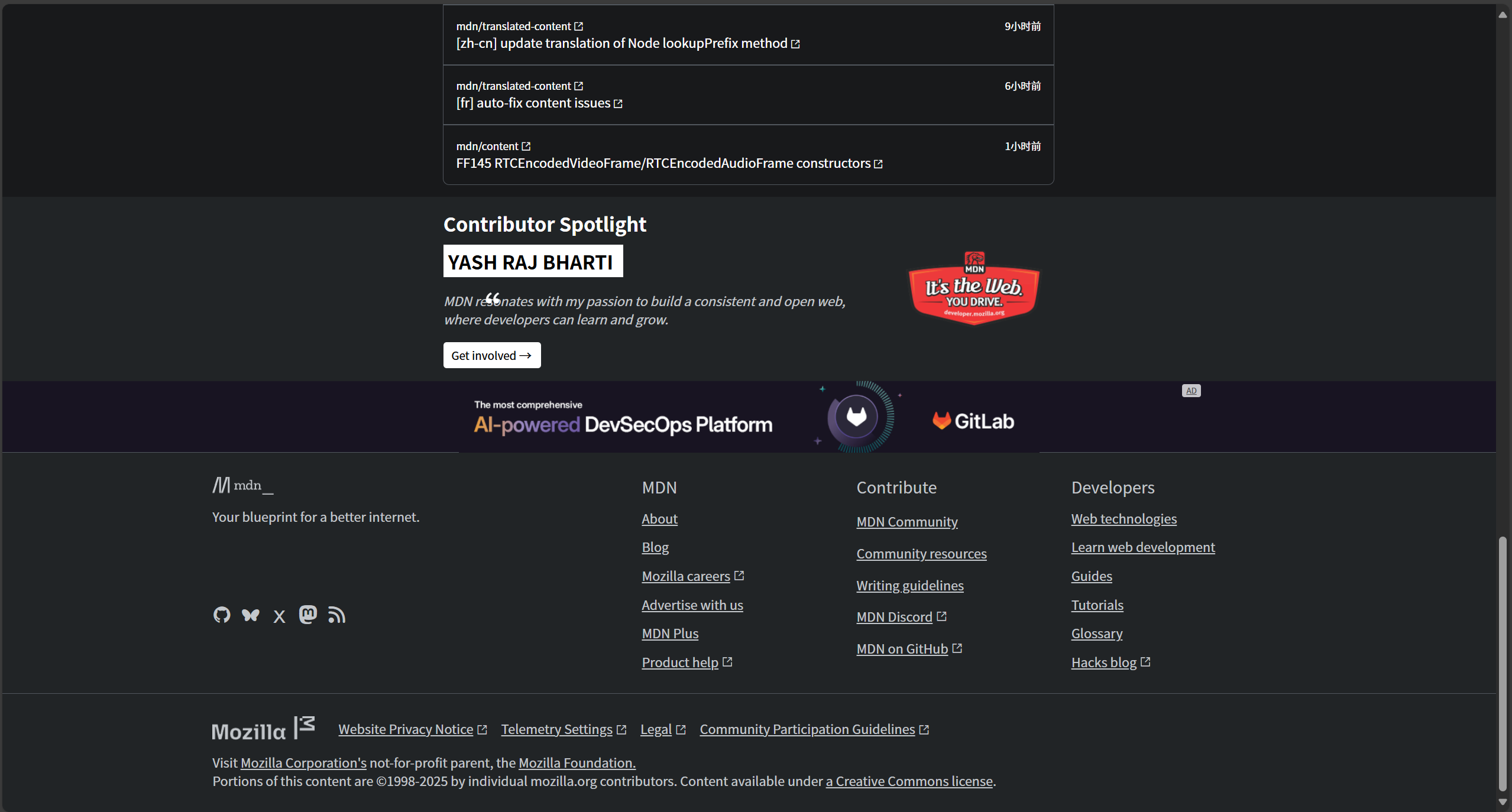Click the Mozilla logo at bottom
Screen dimensions: 1512x812
point(263,729)
